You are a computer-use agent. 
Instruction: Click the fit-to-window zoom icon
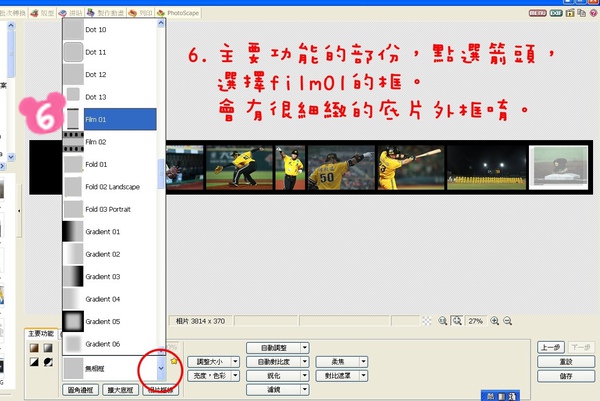[457, 321]
